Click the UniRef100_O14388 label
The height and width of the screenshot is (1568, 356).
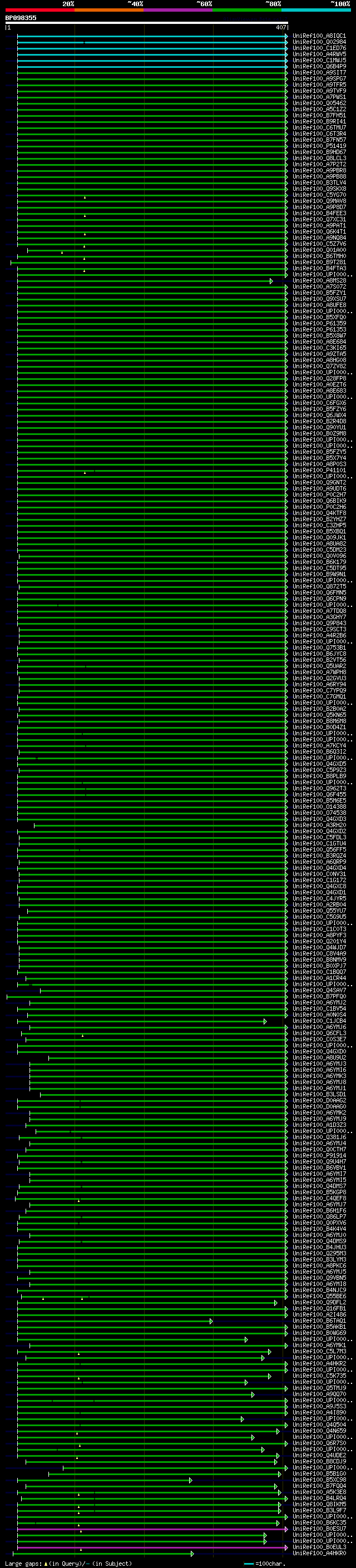point(319,807)
